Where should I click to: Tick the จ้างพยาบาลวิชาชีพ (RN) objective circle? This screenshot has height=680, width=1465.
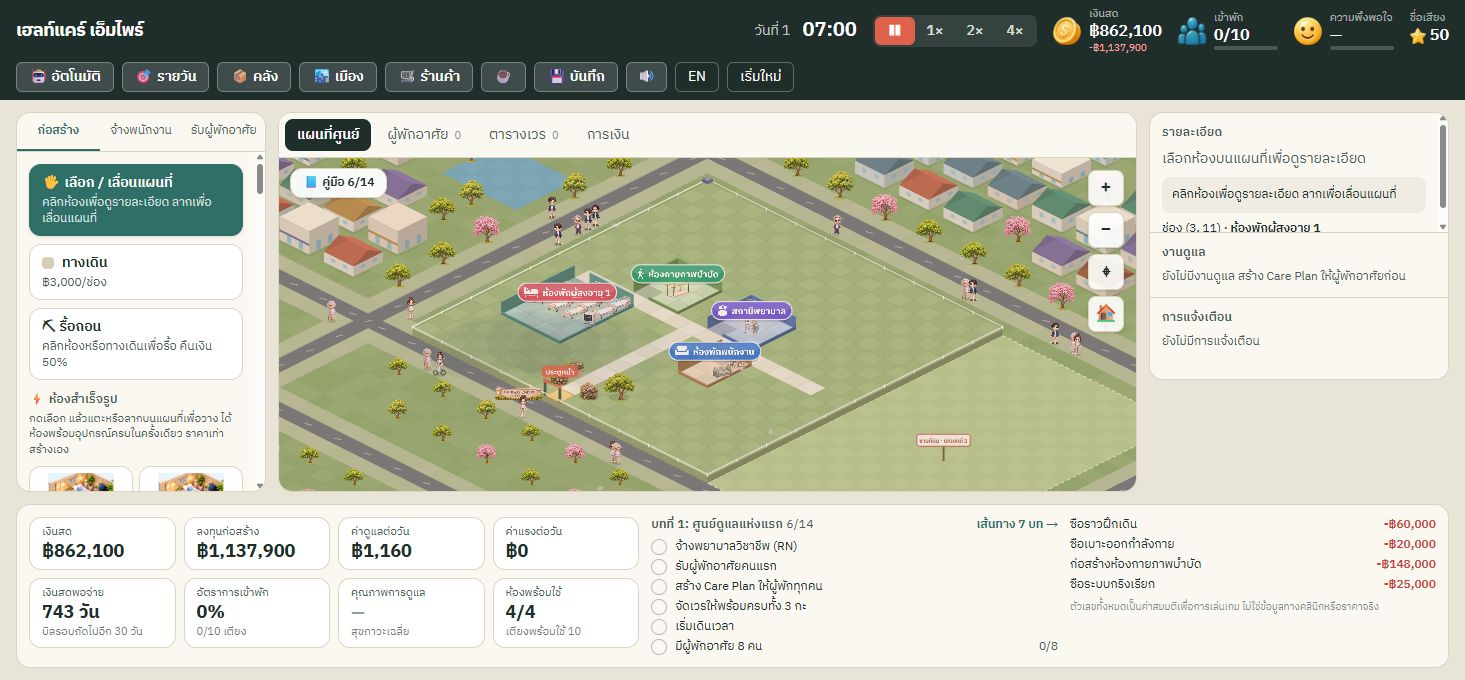click(659, 546)
